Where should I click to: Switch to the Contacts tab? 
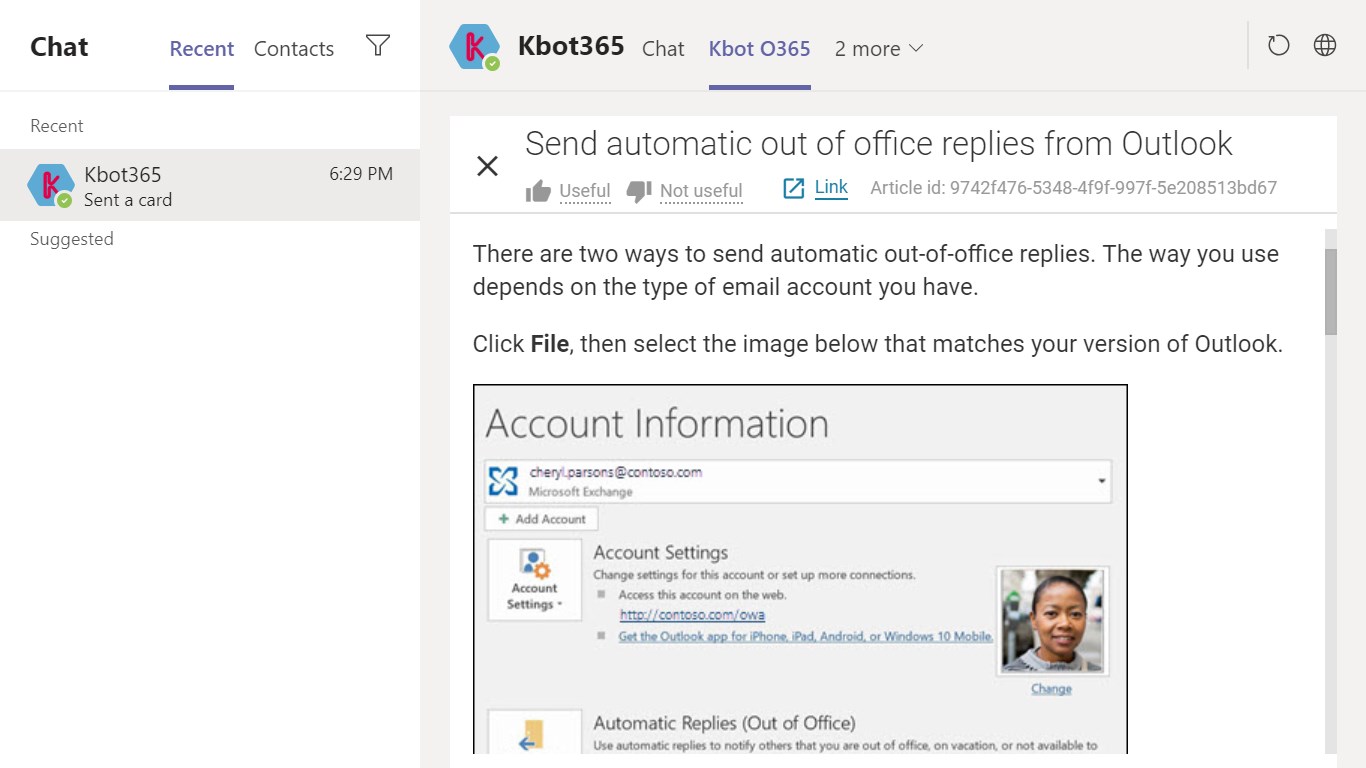tap(294, 48)
